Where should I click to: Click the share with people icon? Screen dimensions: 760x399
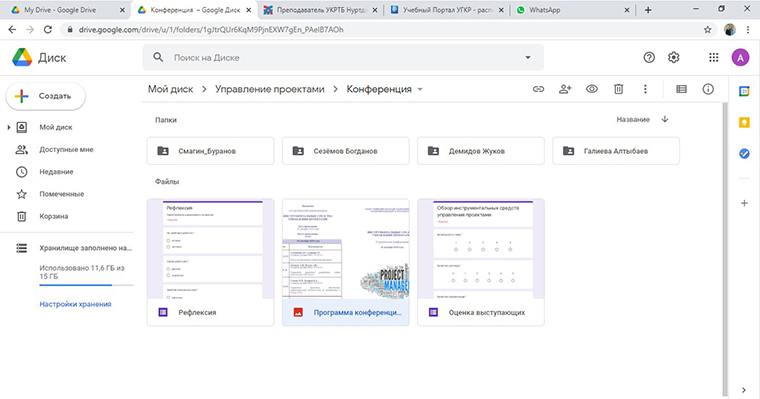pos(565,89)
